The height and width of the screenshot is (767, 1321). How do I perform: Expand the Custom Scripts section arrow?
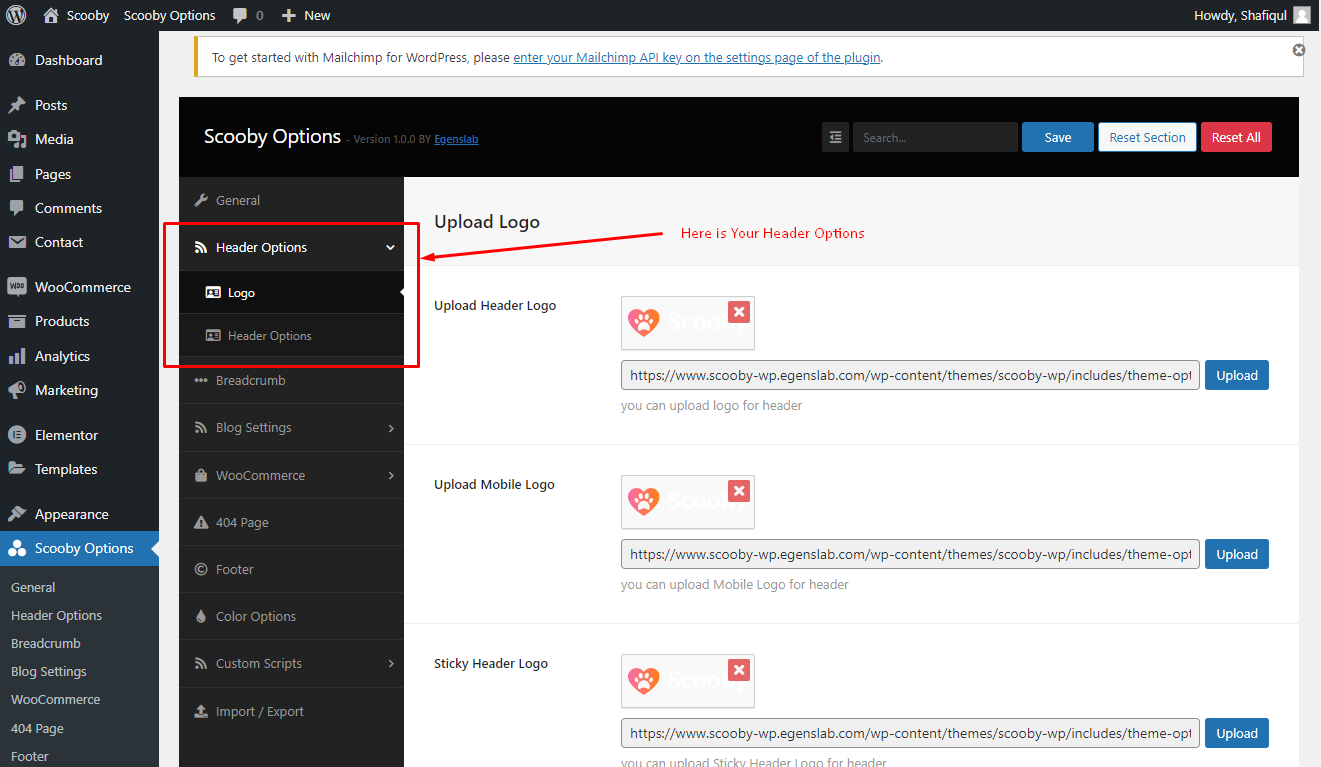391,663
